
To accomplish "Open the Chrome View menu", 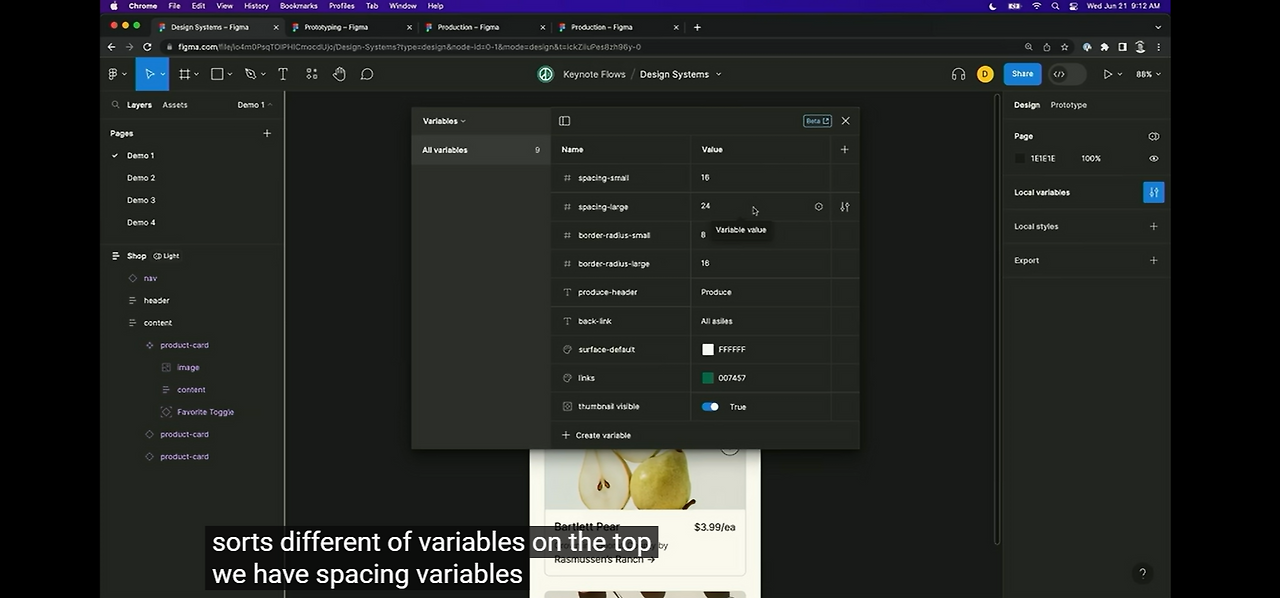I will point(224,6).
